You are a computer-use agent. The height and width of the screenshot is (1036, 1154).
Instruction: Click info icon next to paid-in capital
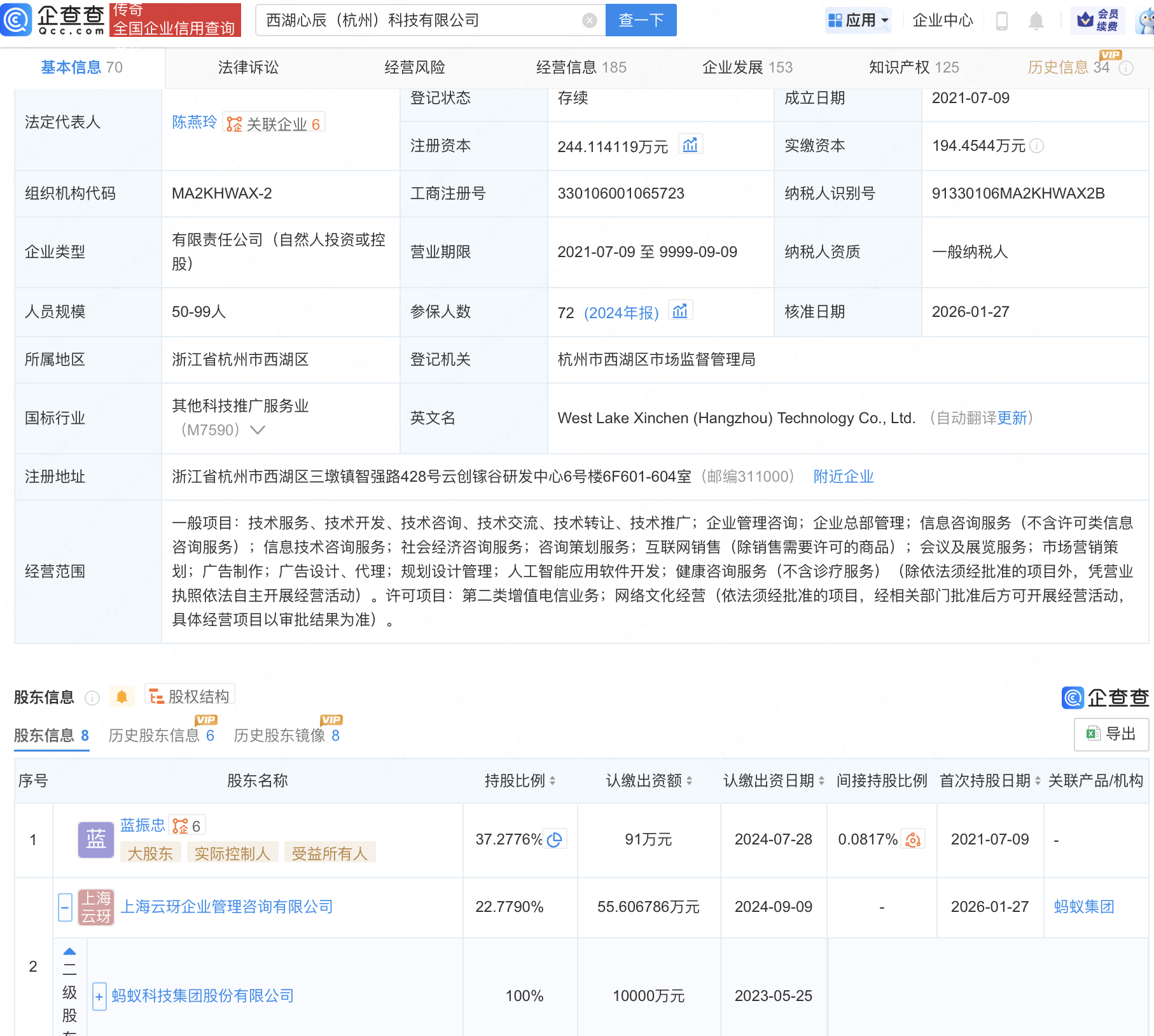click(1037, 146)
